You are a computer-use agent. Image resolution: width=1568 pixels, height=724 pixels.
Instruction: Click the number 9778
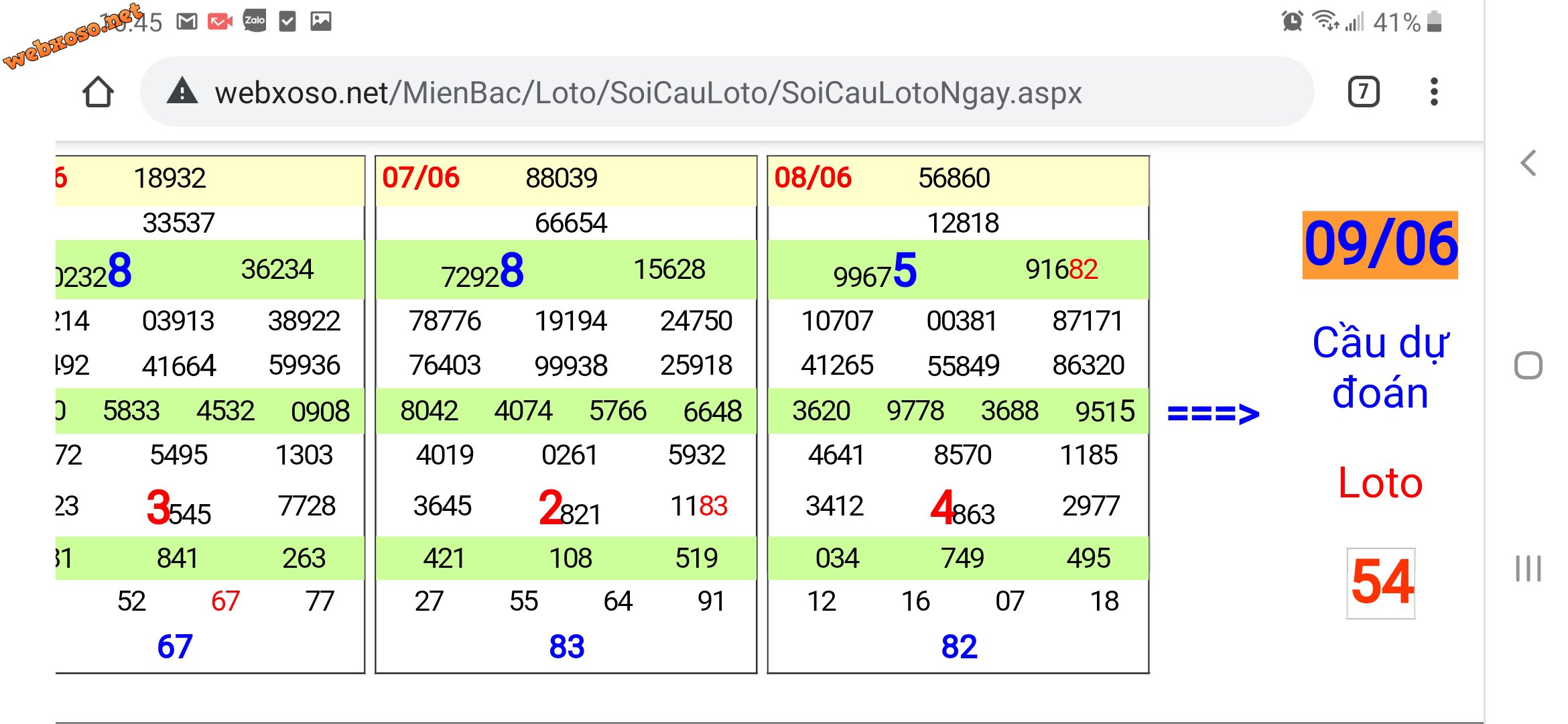[x=915, y=411]
